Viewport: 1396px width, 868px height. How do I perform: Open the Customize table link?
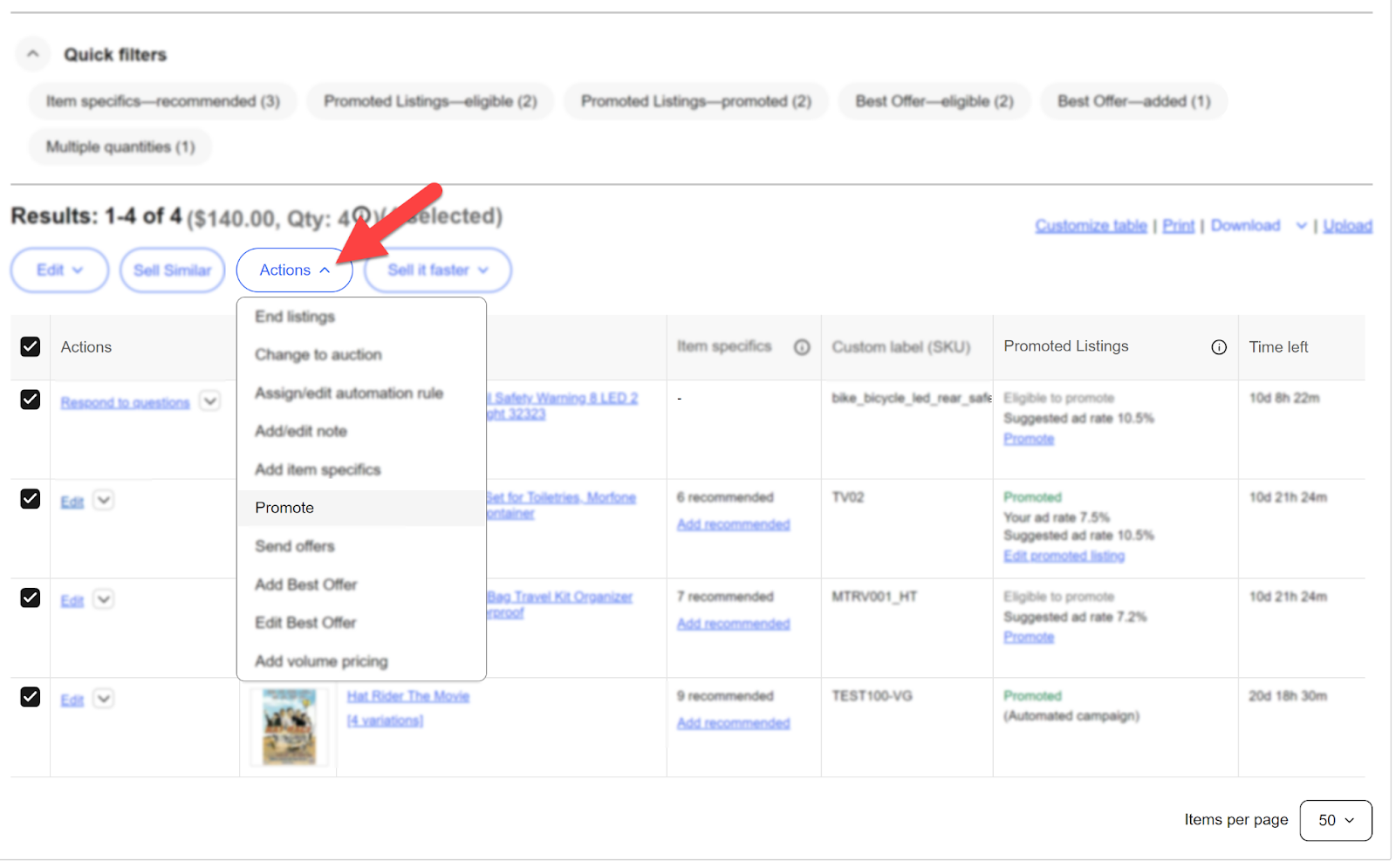[1090, 225]
